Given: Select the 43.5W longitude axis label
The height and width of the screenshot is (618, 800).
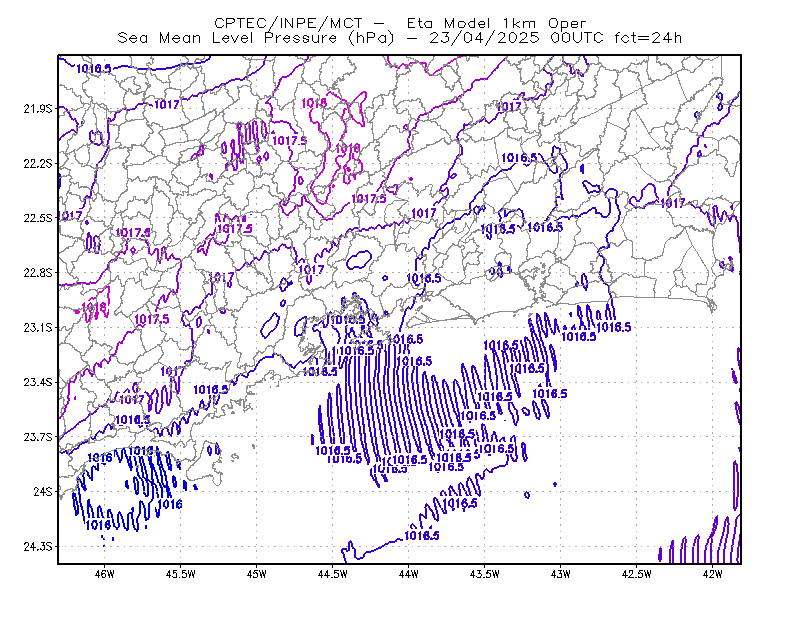Looking at the screenshot, I should tap(485, 574).
